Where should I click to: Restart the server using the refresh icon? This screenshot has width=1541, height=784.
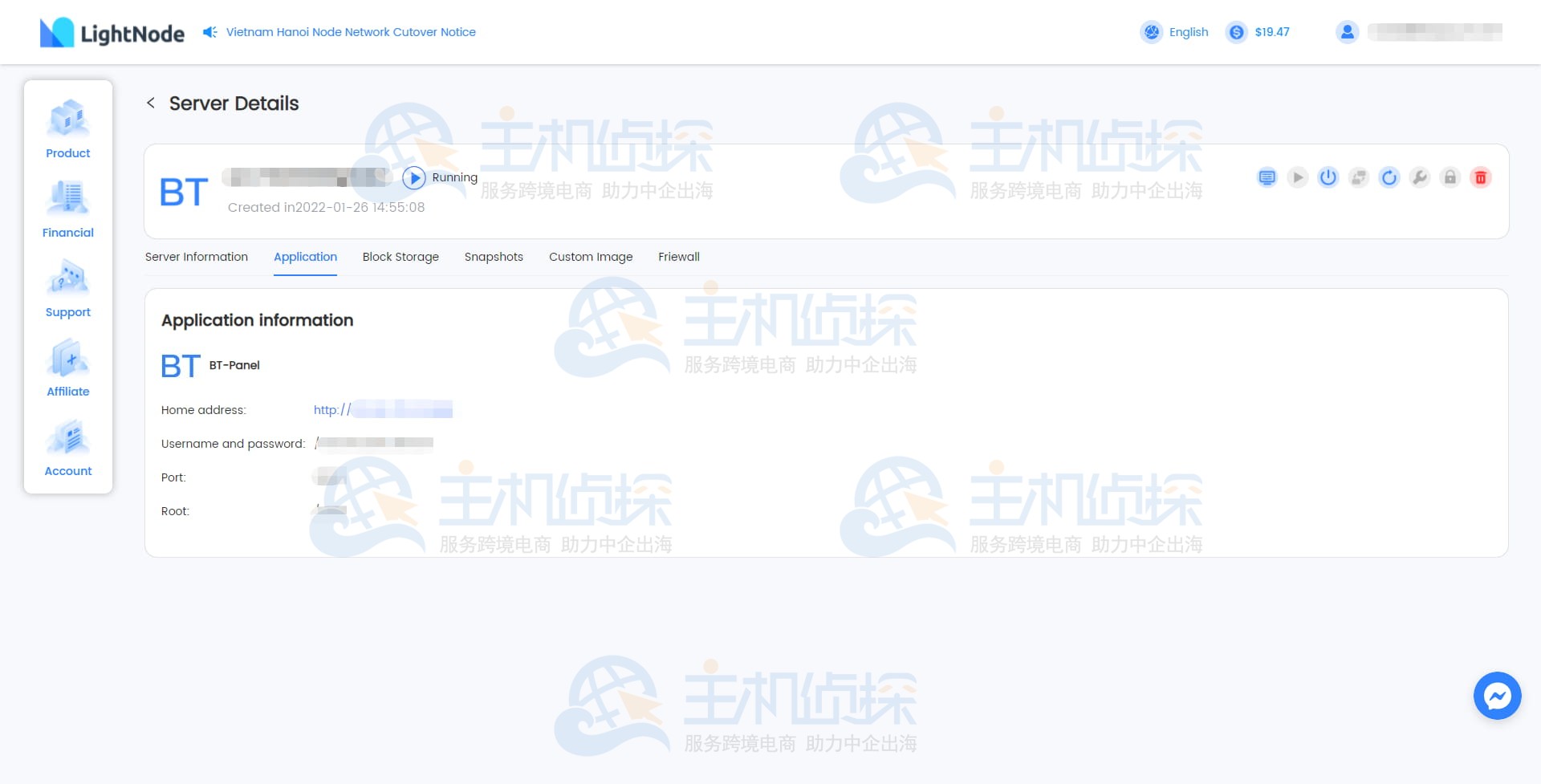[x=1389, y=177]
